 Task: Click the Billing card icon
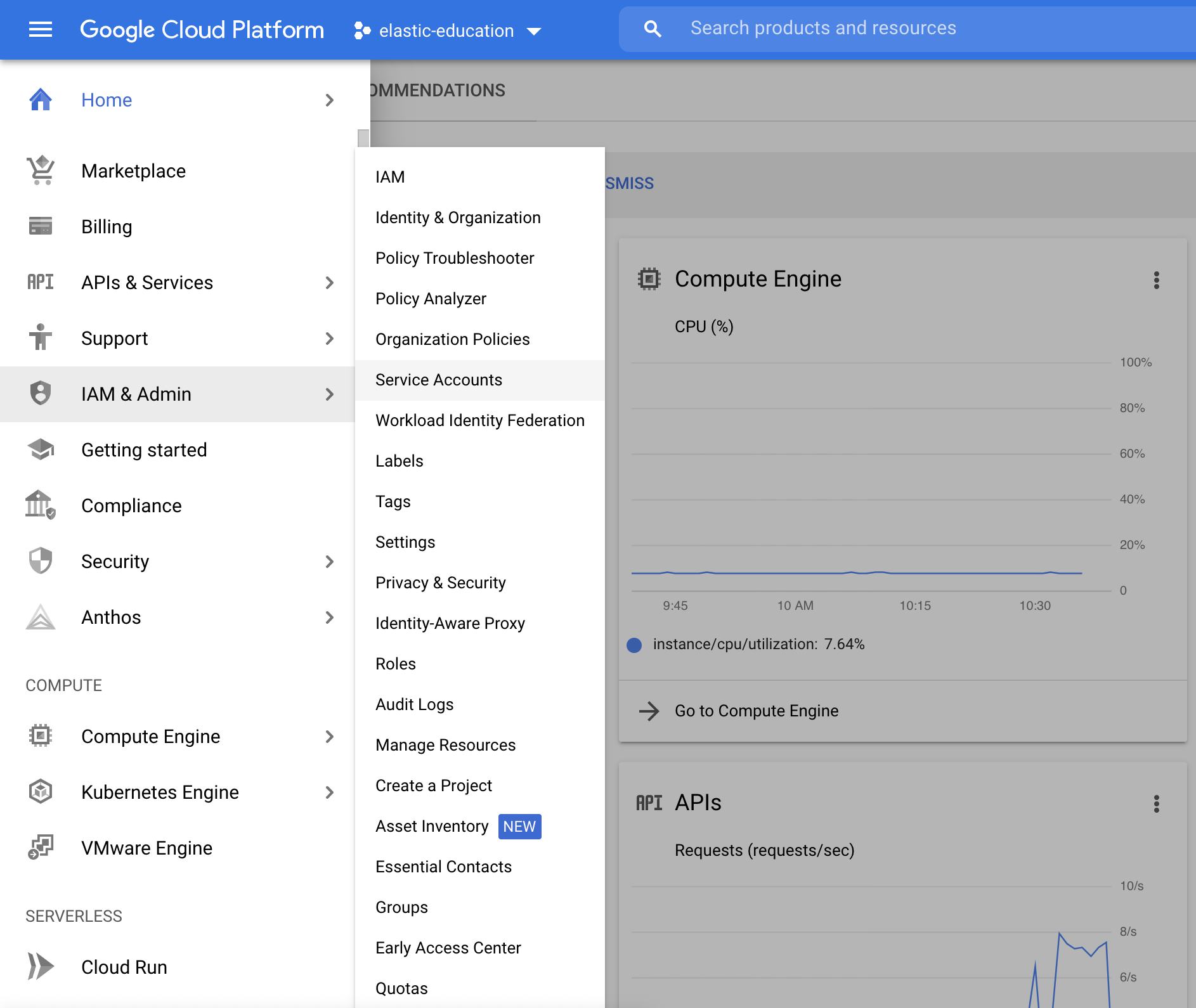(41, 226)
